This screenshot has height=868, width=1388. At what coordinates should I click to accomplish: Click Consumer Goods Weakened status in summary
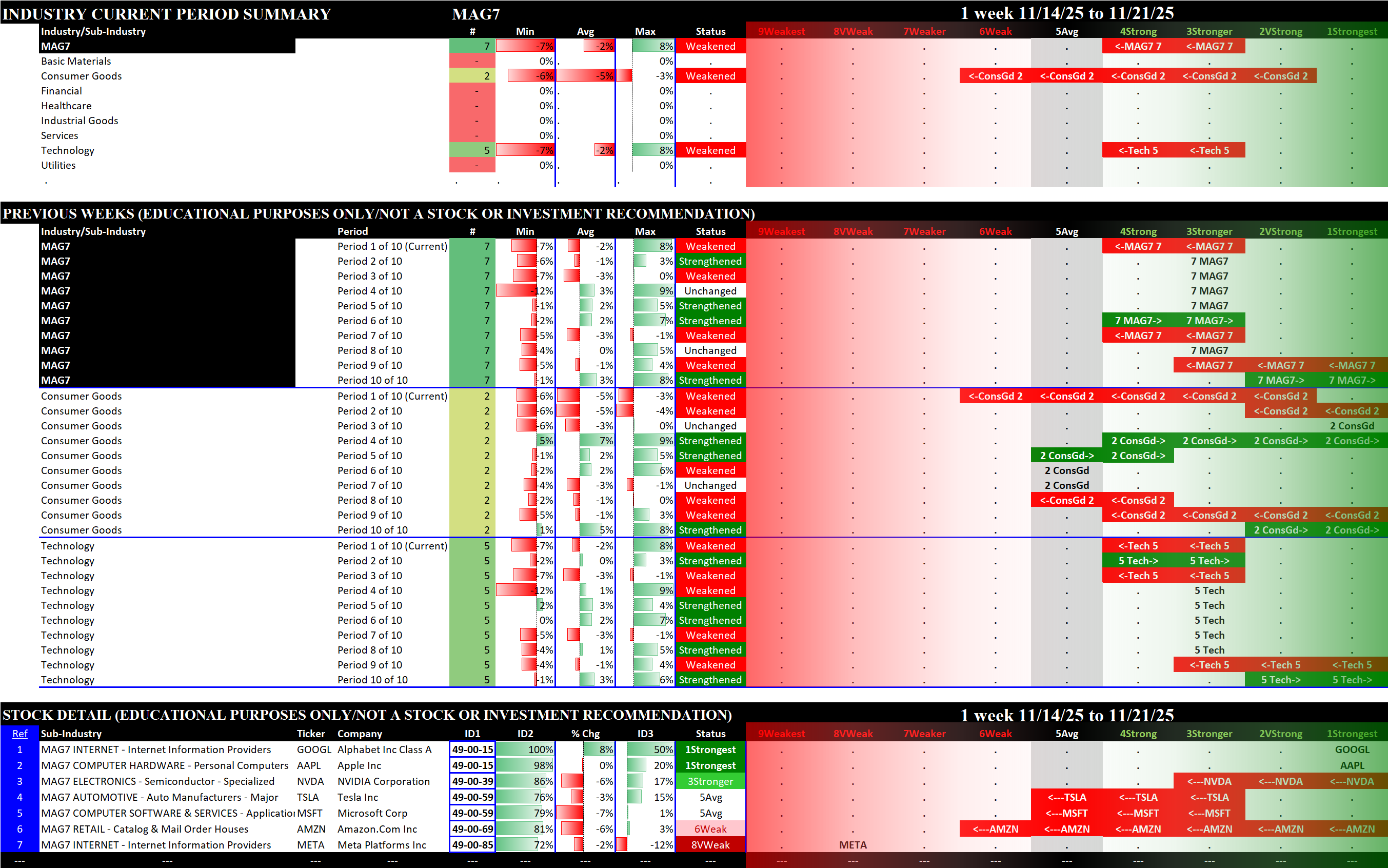[x=710, y=76]
